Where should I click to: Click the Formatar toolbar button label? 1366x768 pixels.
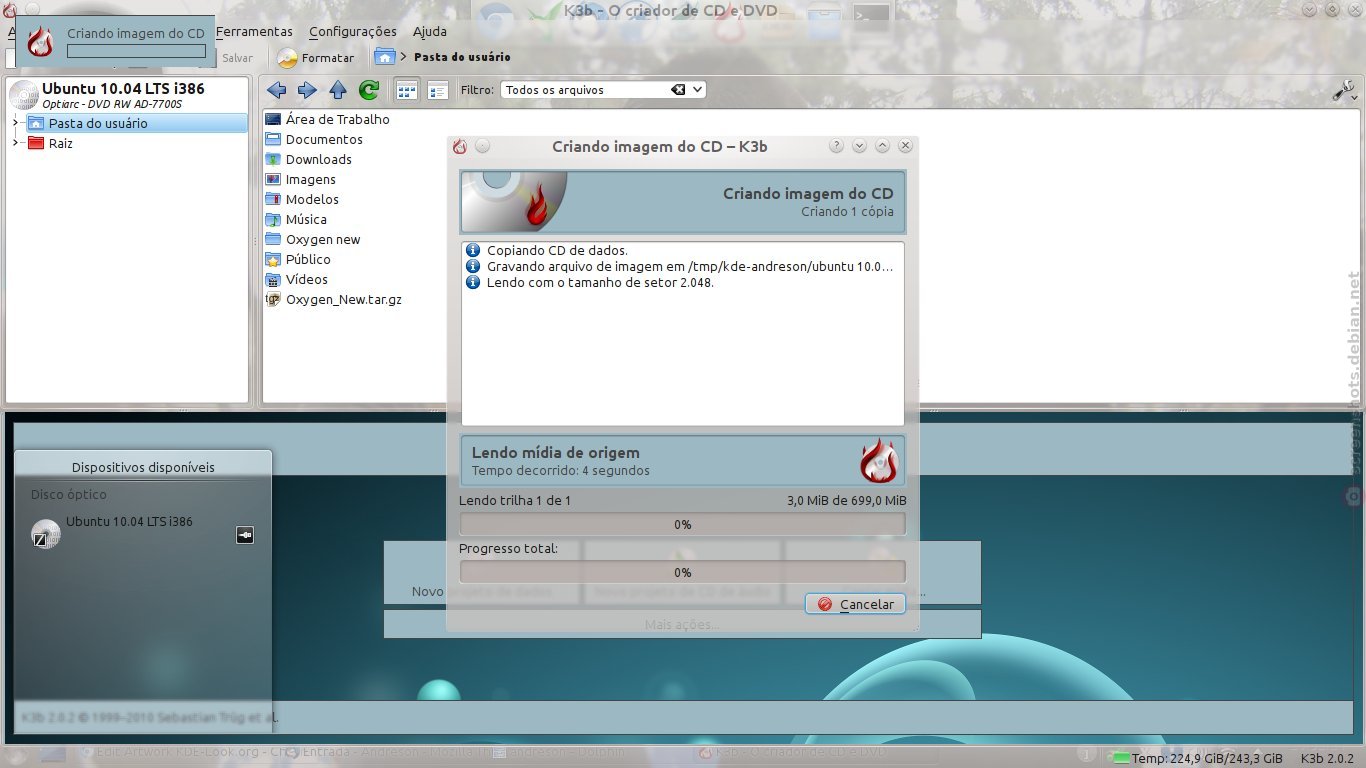click(328, 58)
